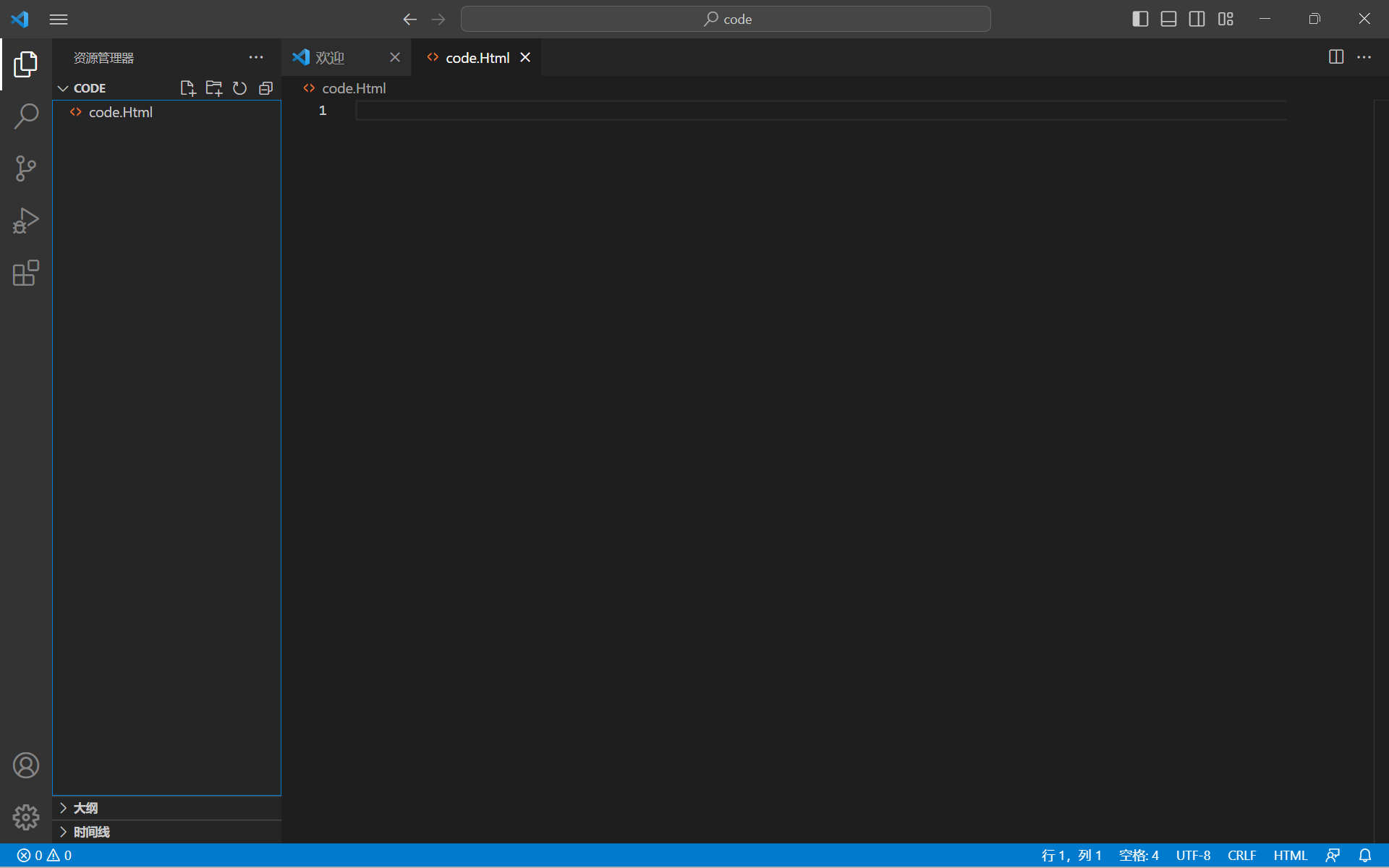Image resolution: width=1389 pixels, height=868 pixels.
Task: Click the New File icon in explorer
Action: 187,88
